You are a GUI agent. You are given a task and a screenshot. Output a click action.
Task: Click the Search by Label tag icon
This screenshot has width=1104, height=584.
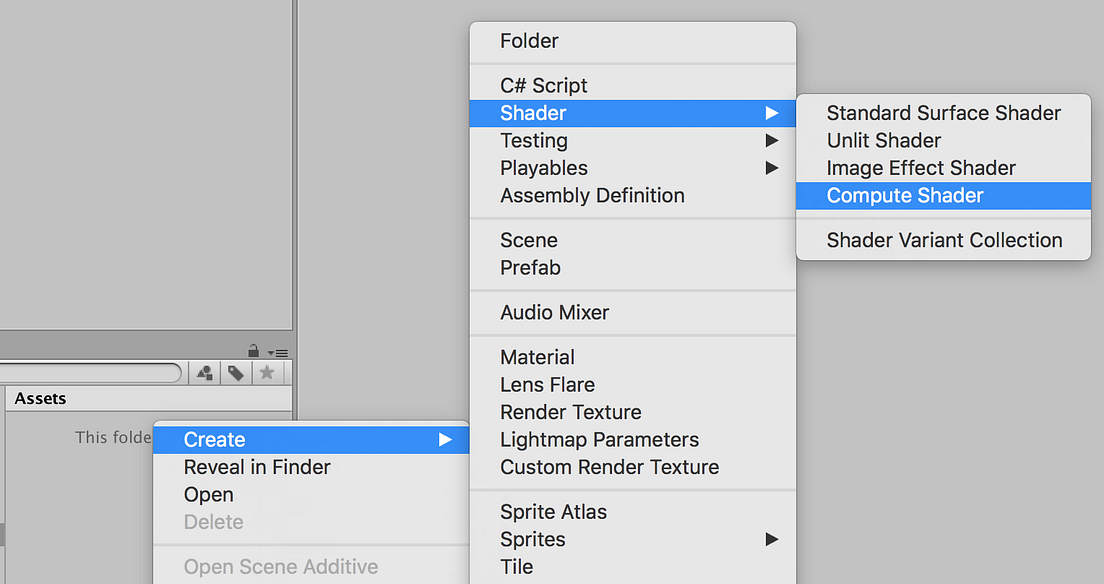[236, 373]
